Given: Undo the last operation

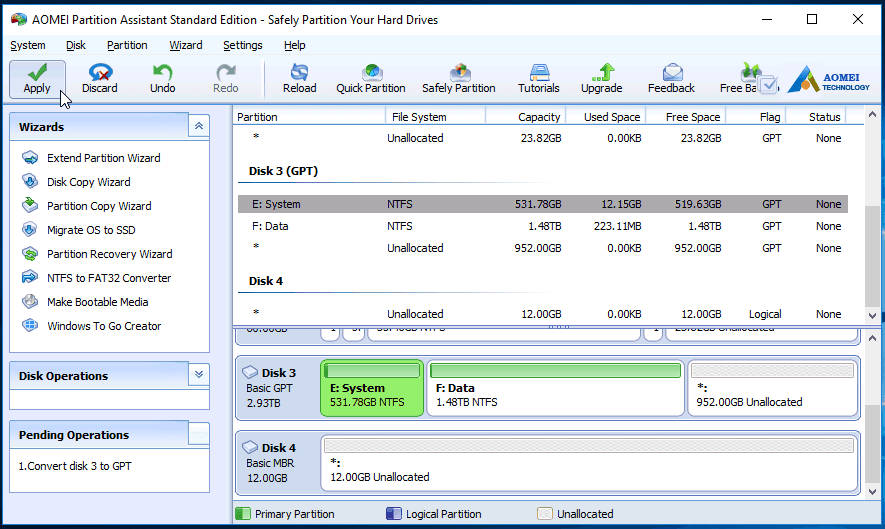Looking at the screenshot, I should 163,79.
